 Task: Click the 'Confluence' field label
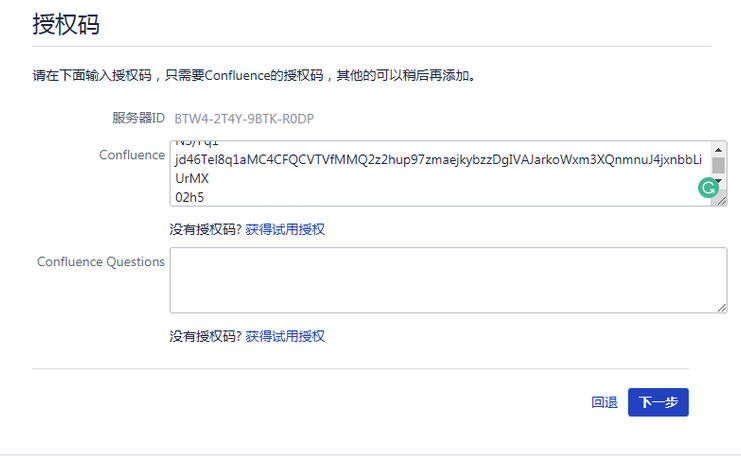coord(131,155)
